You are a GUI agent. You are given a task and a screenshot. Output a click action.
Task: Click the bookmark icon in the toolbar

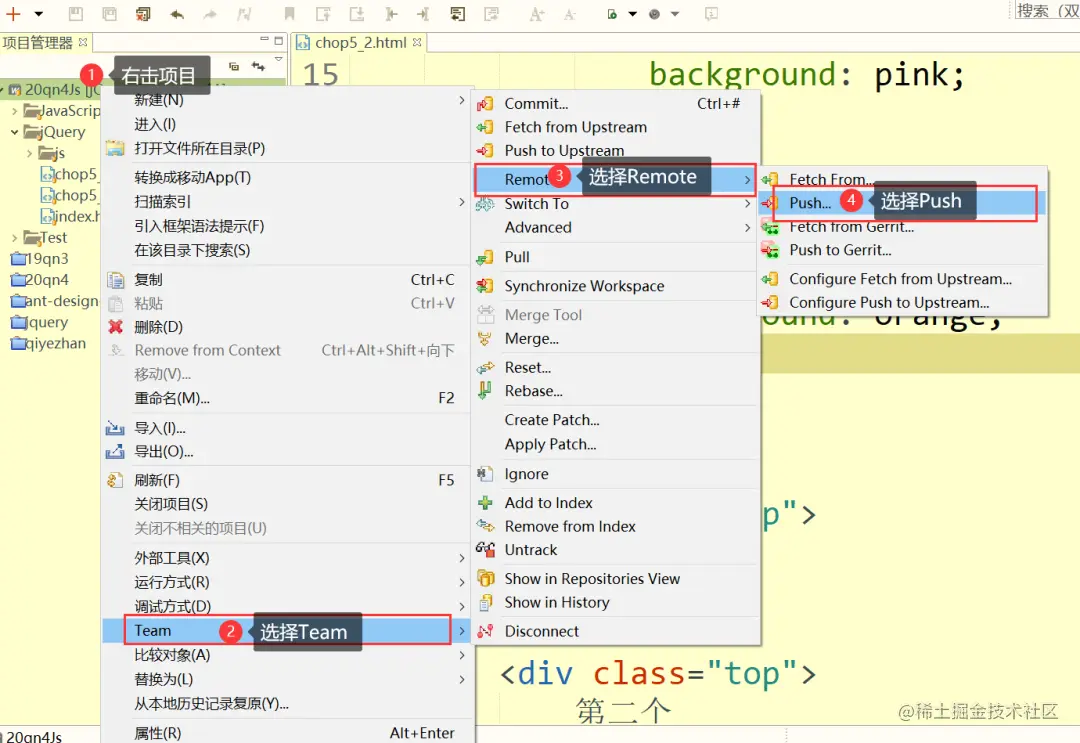point(289,14)
